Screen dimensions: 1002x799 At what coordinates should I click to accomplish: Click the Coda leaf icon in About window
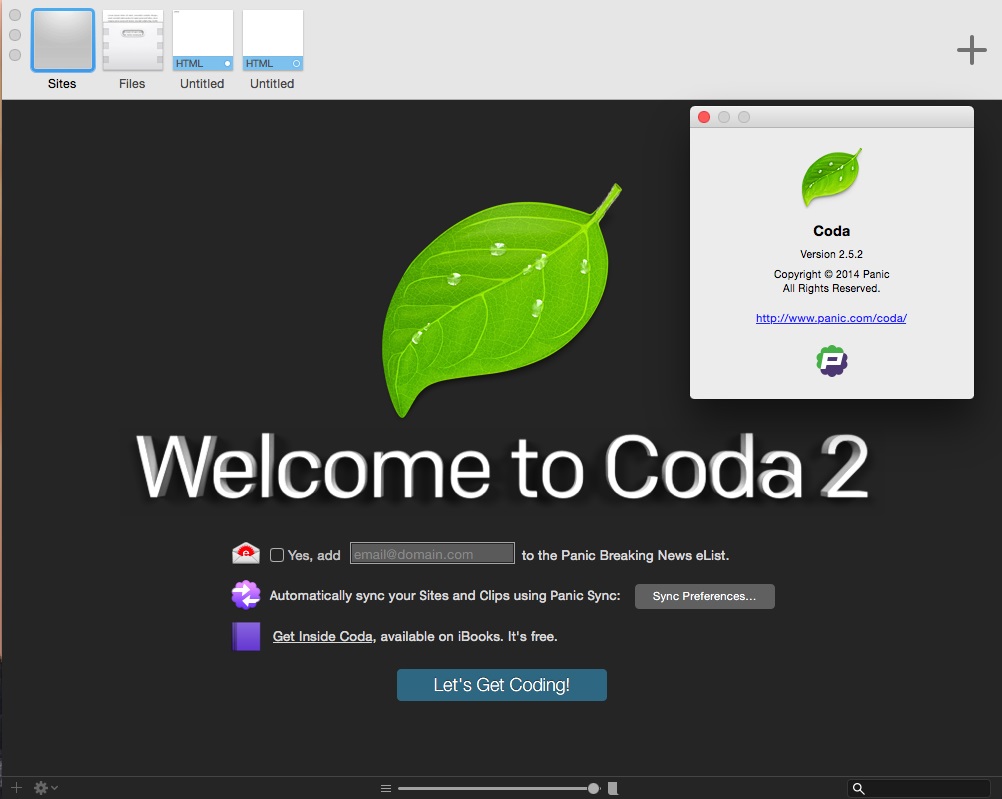(x=831, y=177)
